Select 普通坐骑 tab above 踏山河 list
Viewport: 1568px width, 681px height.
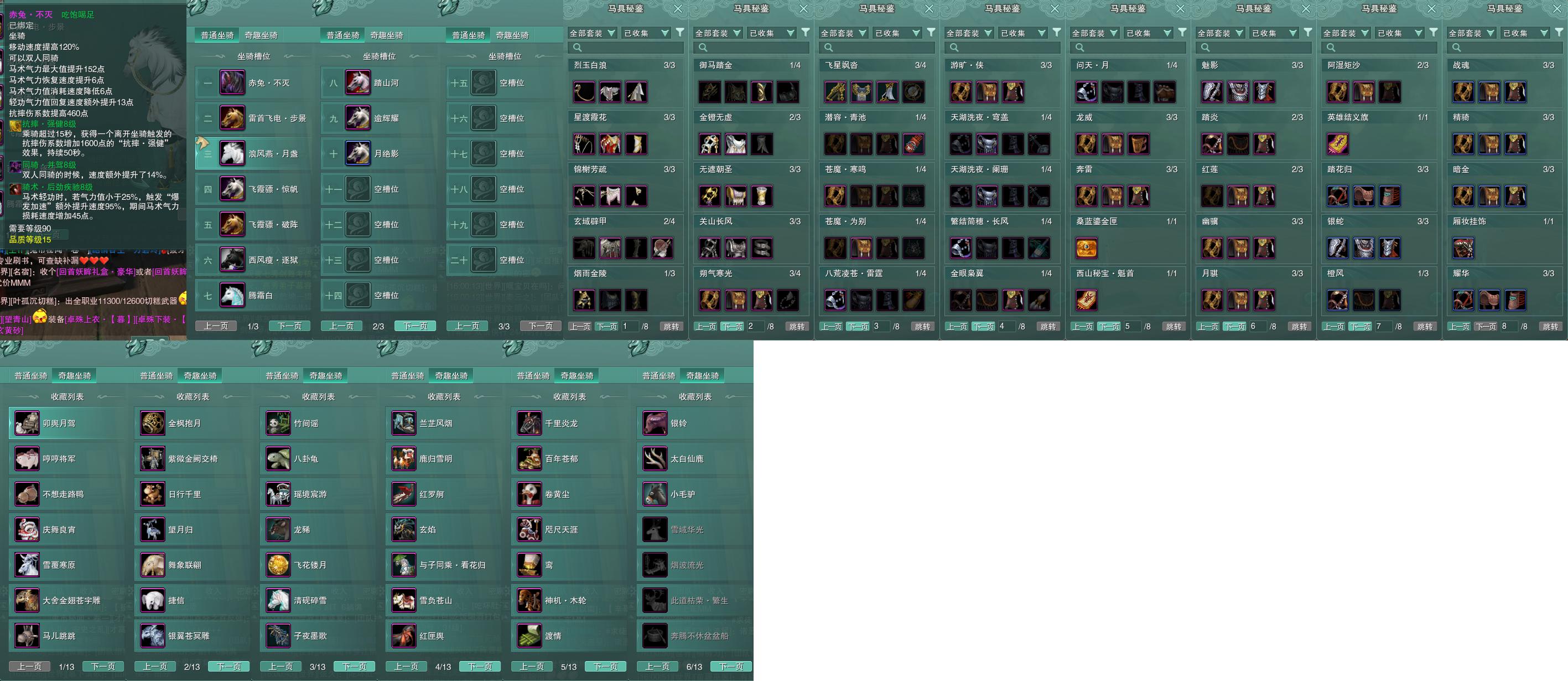tap(342, 35)
